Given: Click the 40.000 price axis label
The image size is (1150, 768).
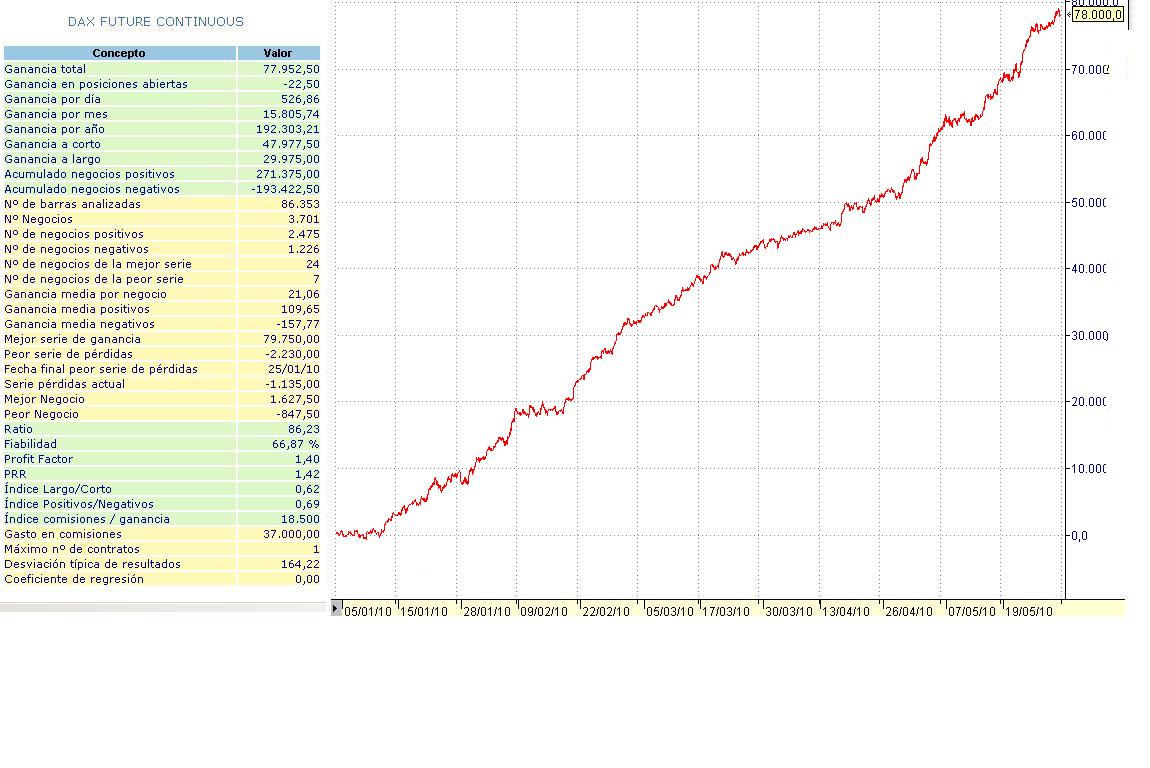Looking at the screenshot, I should pos(1088,269).
